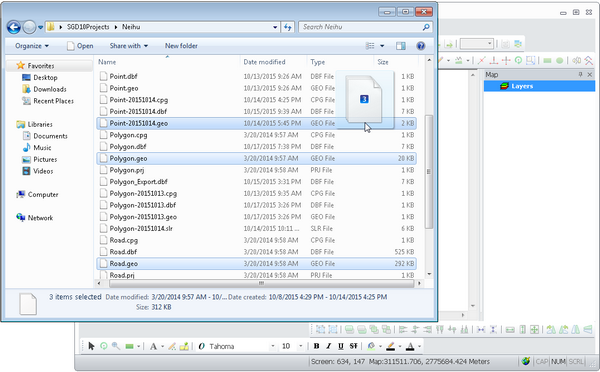This screenshot has width=600, height=372.
Task: Sort files by Size column header
Action: click(396, 62)
